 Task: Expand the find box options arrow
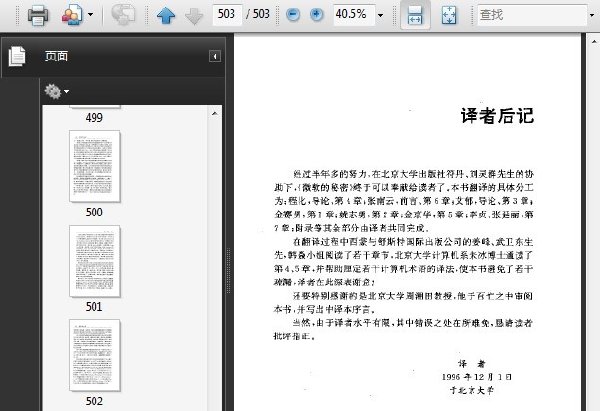pyautogui.click(x=592, y=15)
